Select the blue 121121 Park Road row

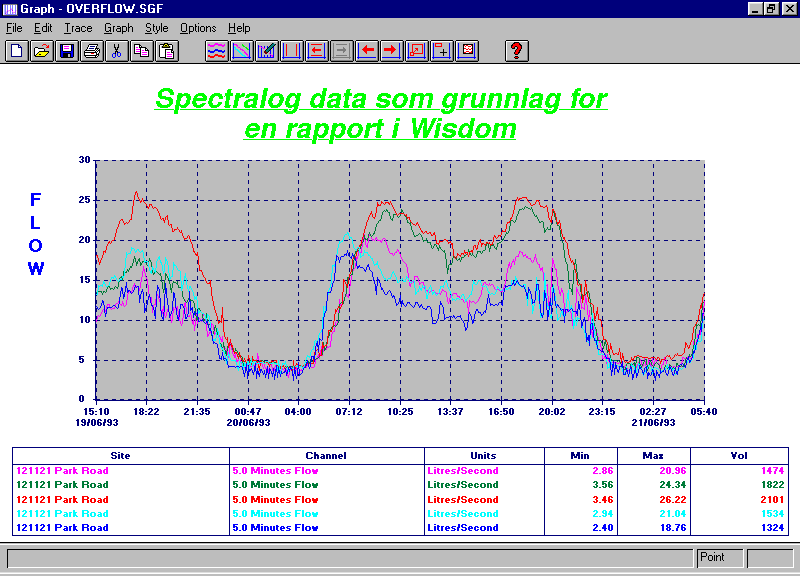coord(401,528)
